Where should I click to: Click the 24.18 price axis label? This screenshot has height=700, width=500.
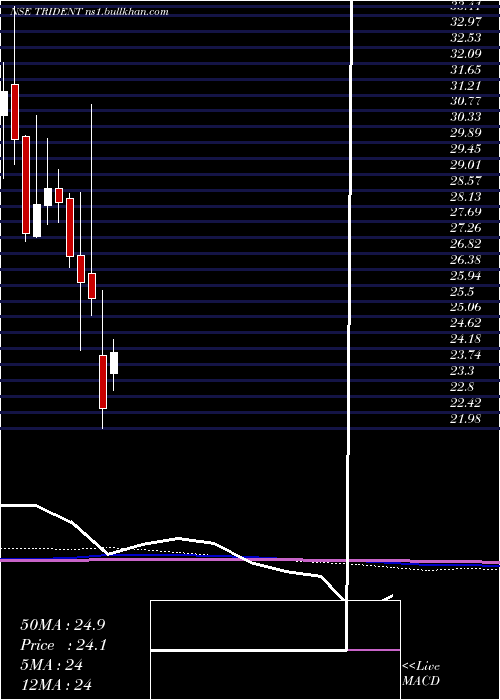pos(465,339)
